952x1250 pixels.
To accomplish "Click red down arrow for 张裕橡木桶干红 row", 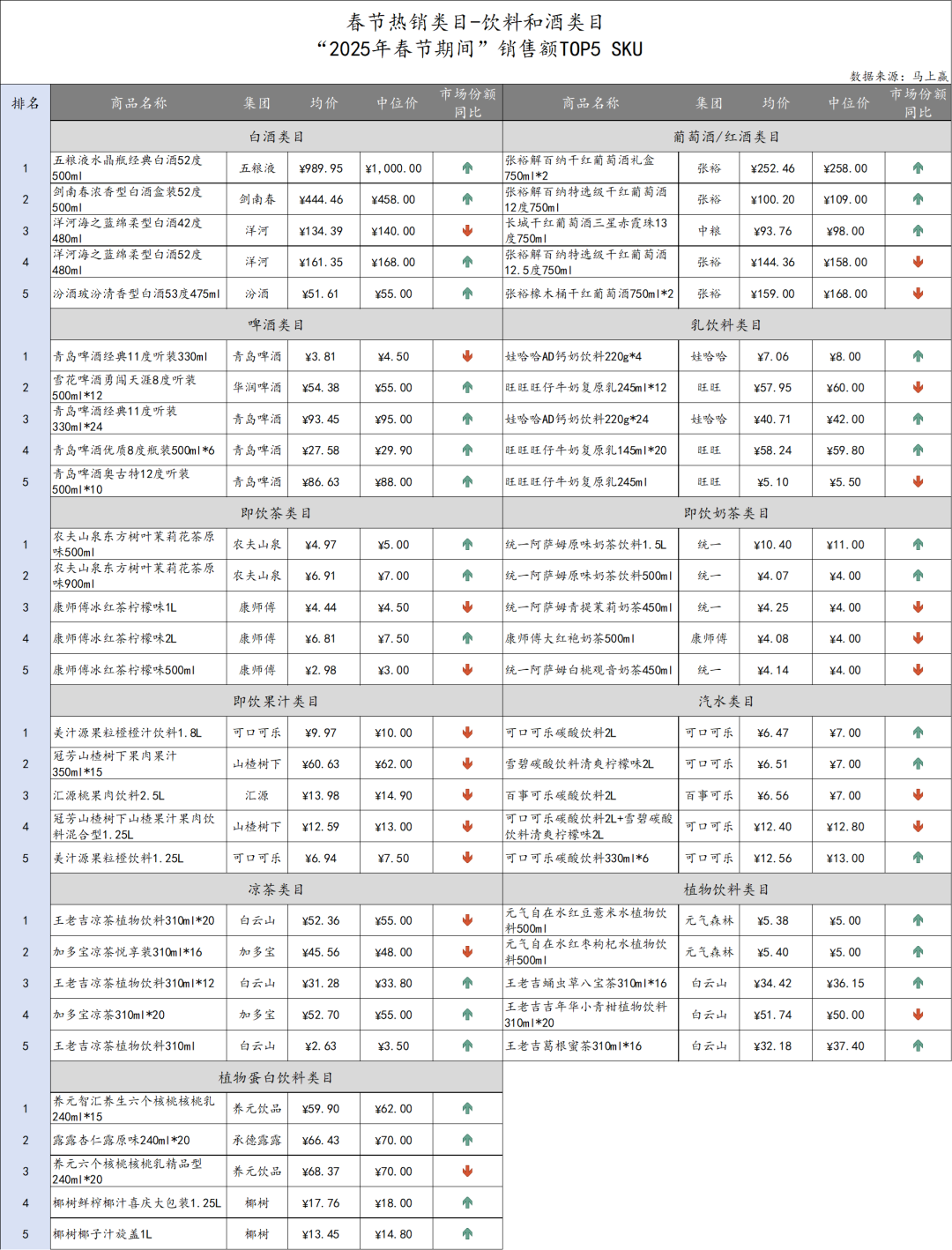I will pos(918,294).
